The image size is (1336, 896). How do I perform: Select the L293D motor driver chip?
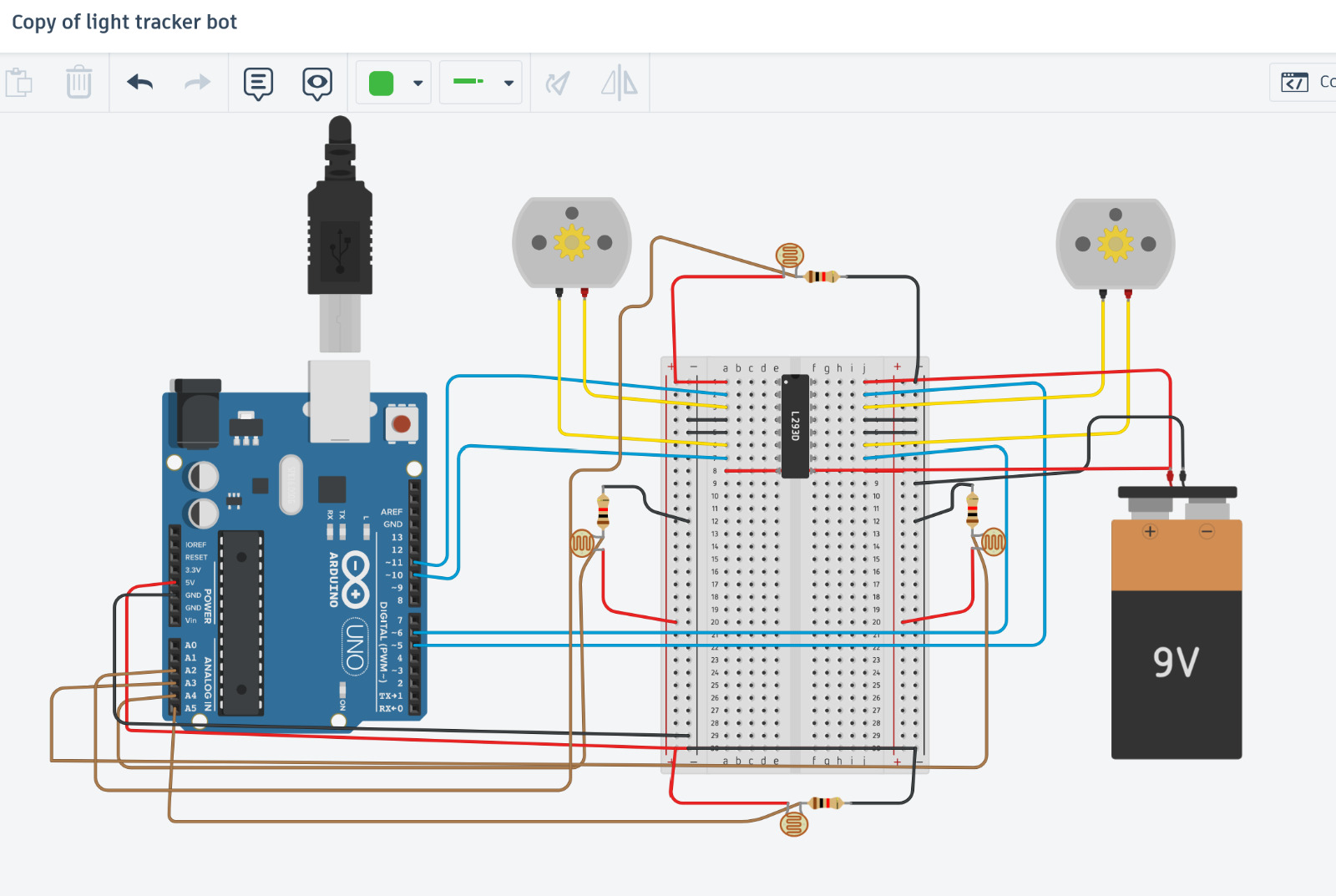(x=795, y=426)
